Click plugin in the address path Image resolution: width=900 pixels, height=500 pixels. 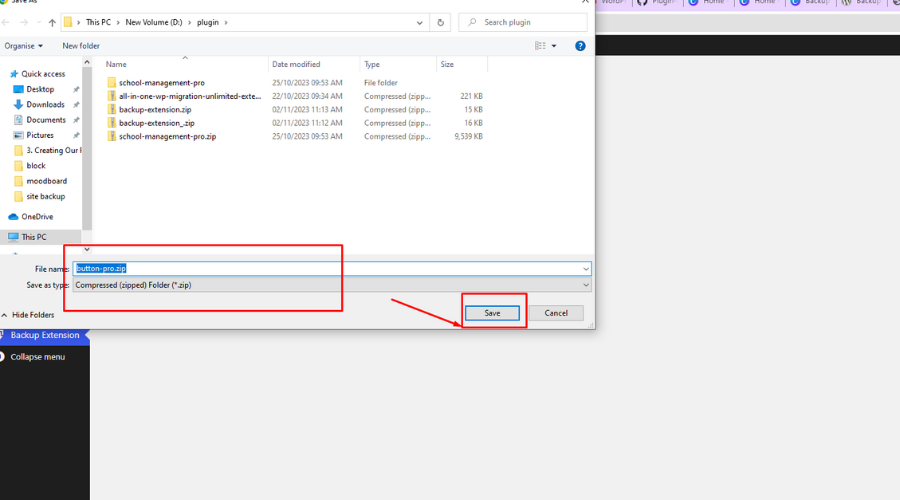point(208,22)
